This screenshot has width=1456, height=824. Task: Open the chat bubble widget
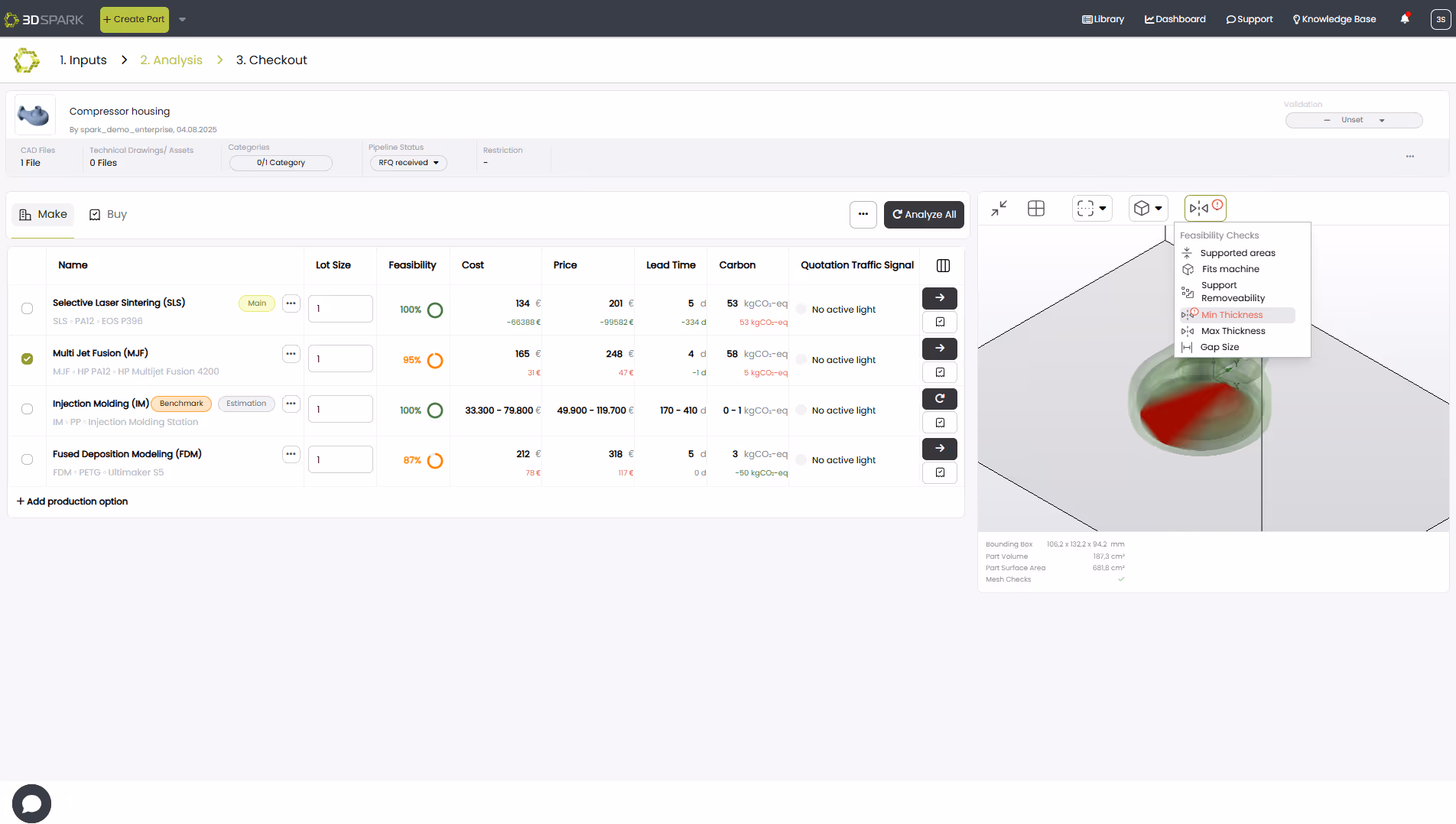(31, 803)
